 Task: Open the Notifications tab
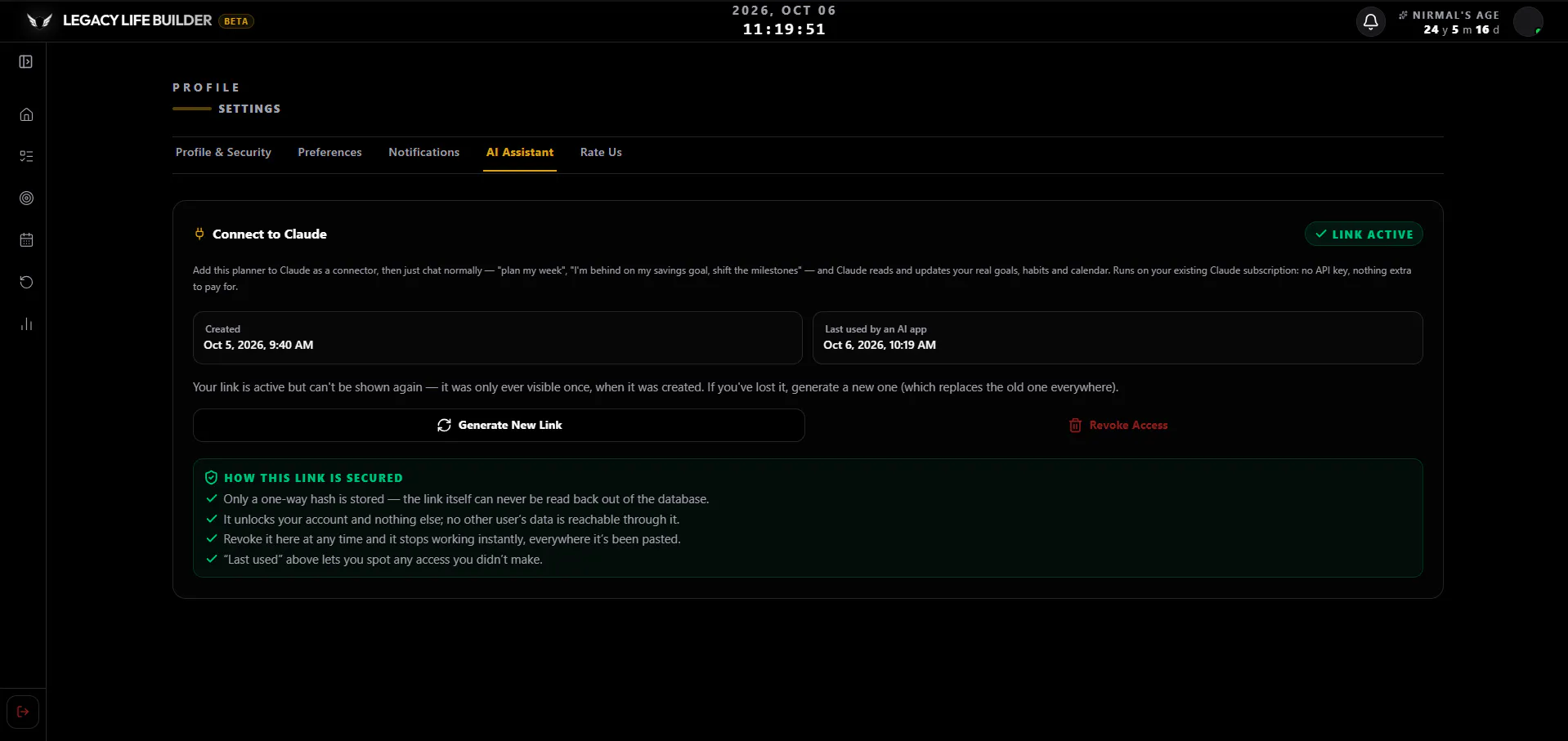coord(423,153)
